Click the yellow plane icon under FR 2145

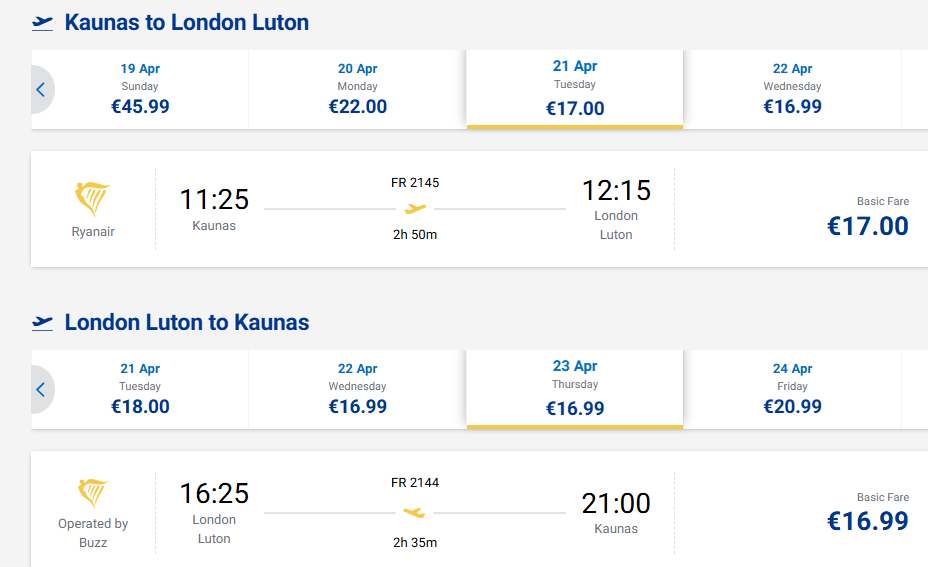click(415, 209)
